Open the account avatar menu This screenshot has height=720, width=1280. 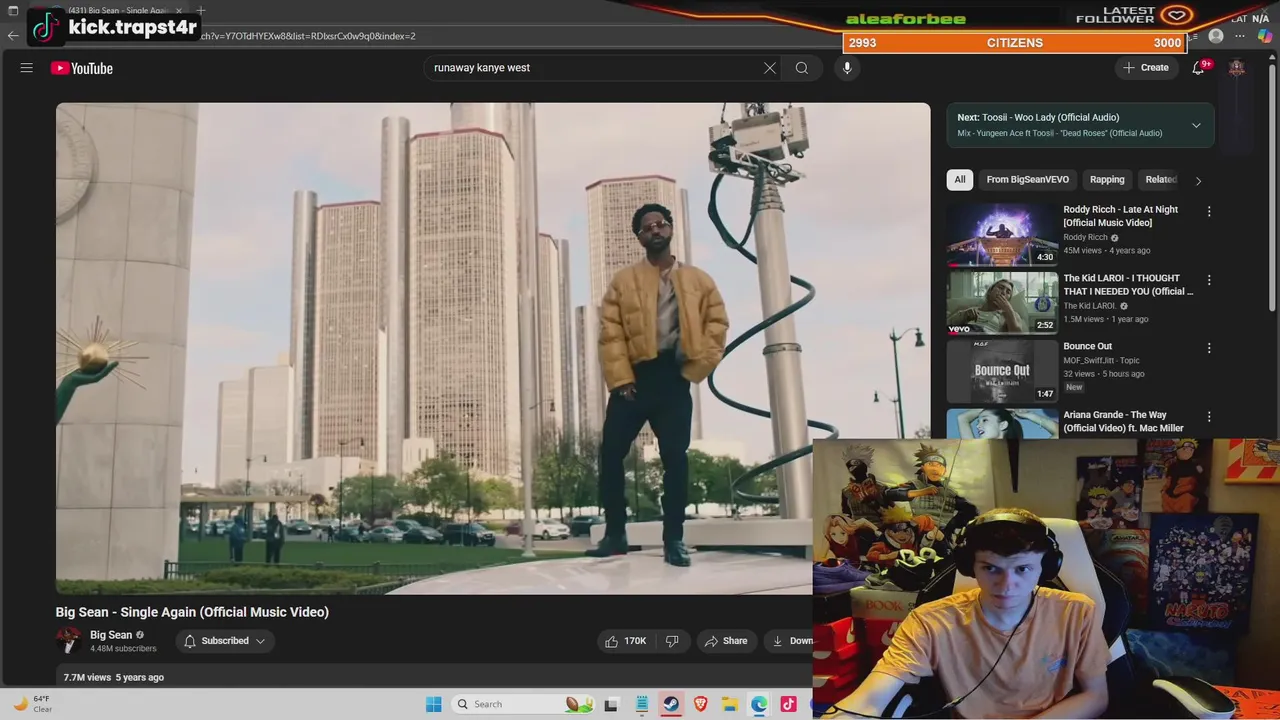click(x=1237, y=68)
